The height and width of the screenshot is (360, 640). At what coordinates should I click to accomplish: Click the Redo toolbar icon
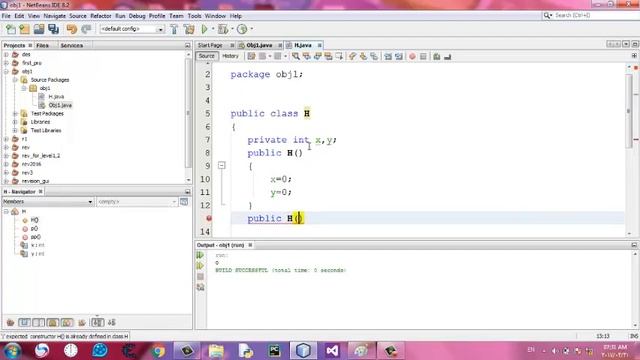click(x=86, y=29)
